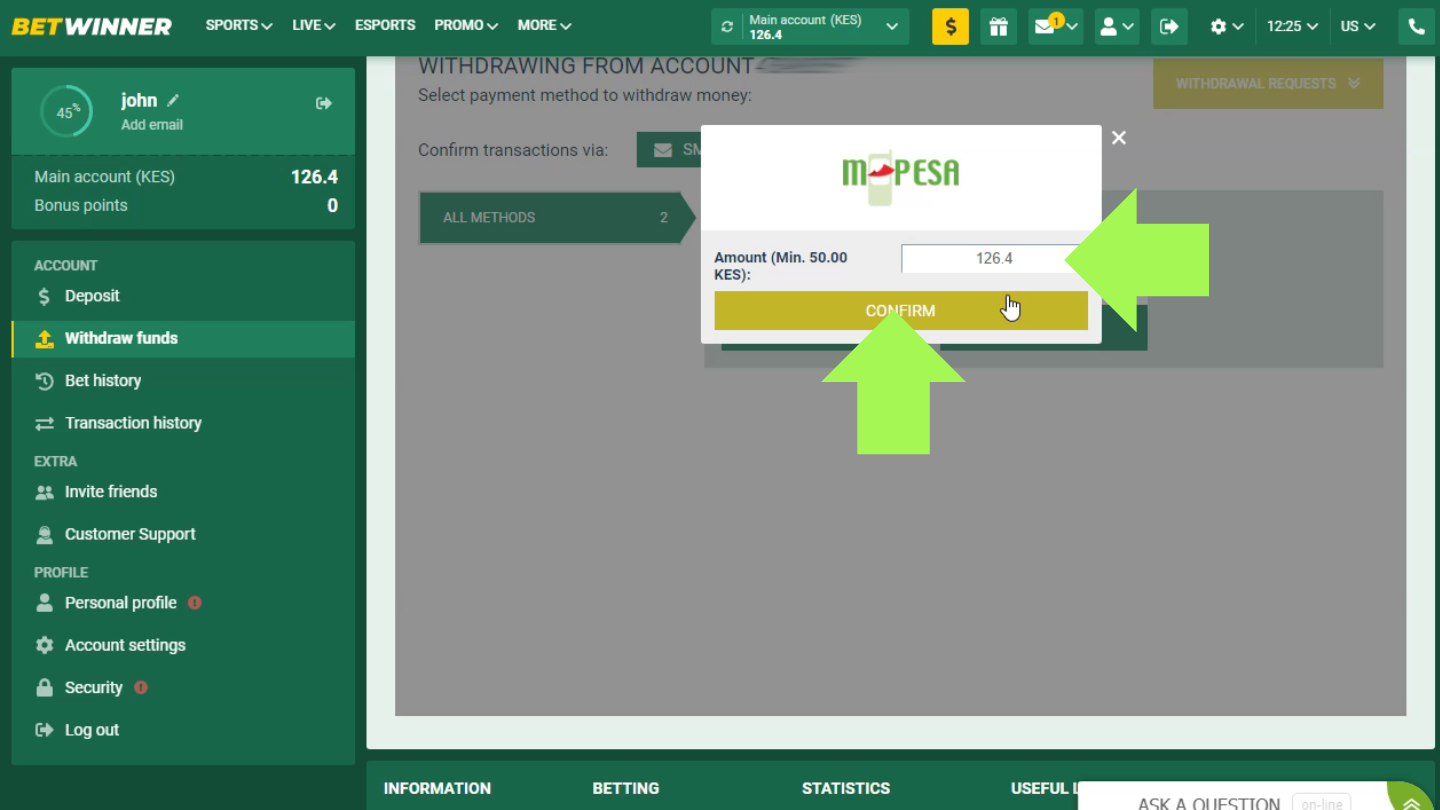Image resolution: width=1440 pixels, height=810 pixels.
Task: Click the logout arrow icon in top bar
Action: pos(1168,27)
